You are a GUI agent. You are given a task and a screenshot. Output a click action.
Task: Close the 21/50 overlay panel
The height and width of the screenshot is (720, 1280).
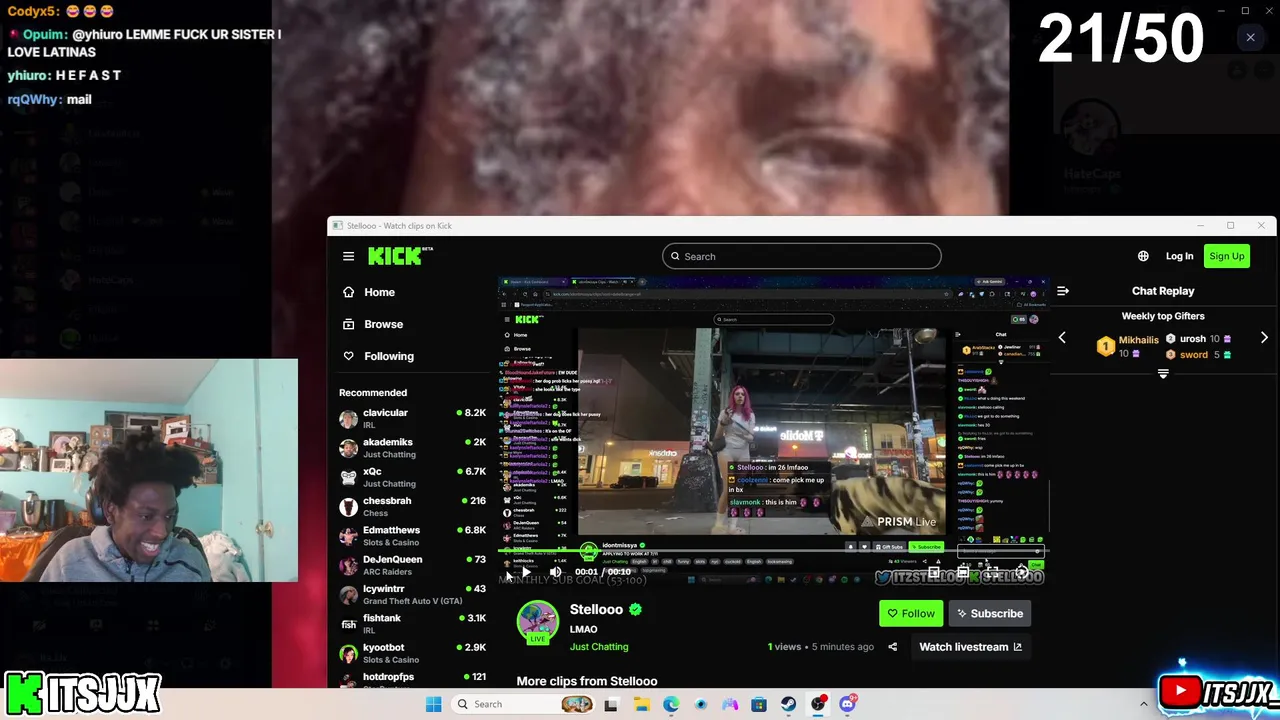pyautogui.click(x=1250, y=38)
